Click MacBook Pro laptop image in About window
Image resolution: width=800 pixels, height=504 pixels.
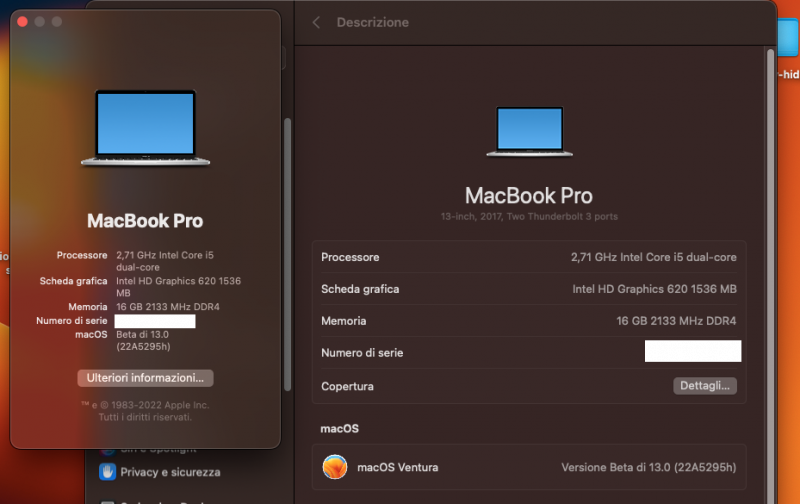tap(145, 128)
